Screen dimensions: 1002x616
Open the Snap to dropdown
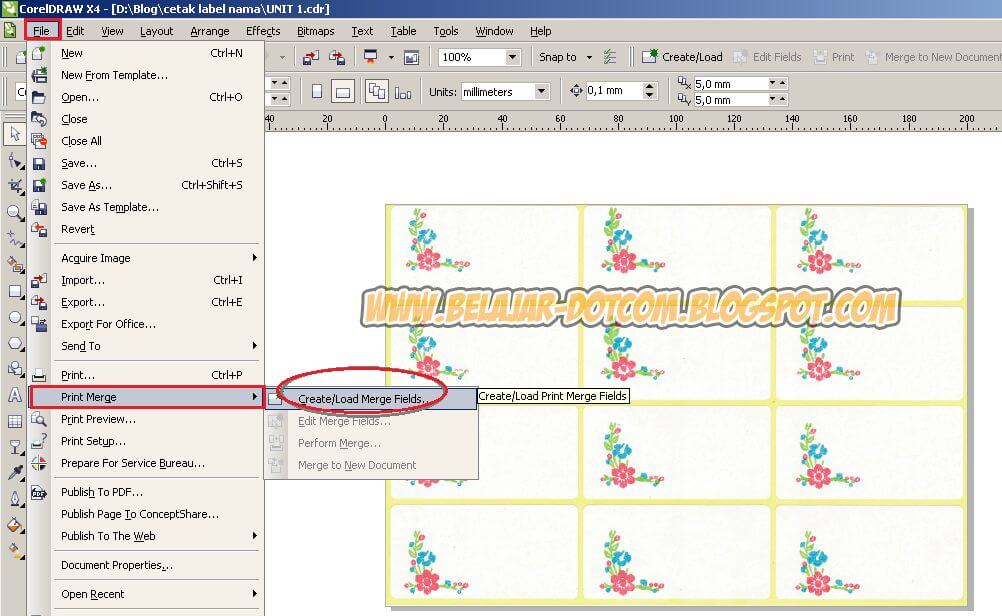(x=589, y=58)
